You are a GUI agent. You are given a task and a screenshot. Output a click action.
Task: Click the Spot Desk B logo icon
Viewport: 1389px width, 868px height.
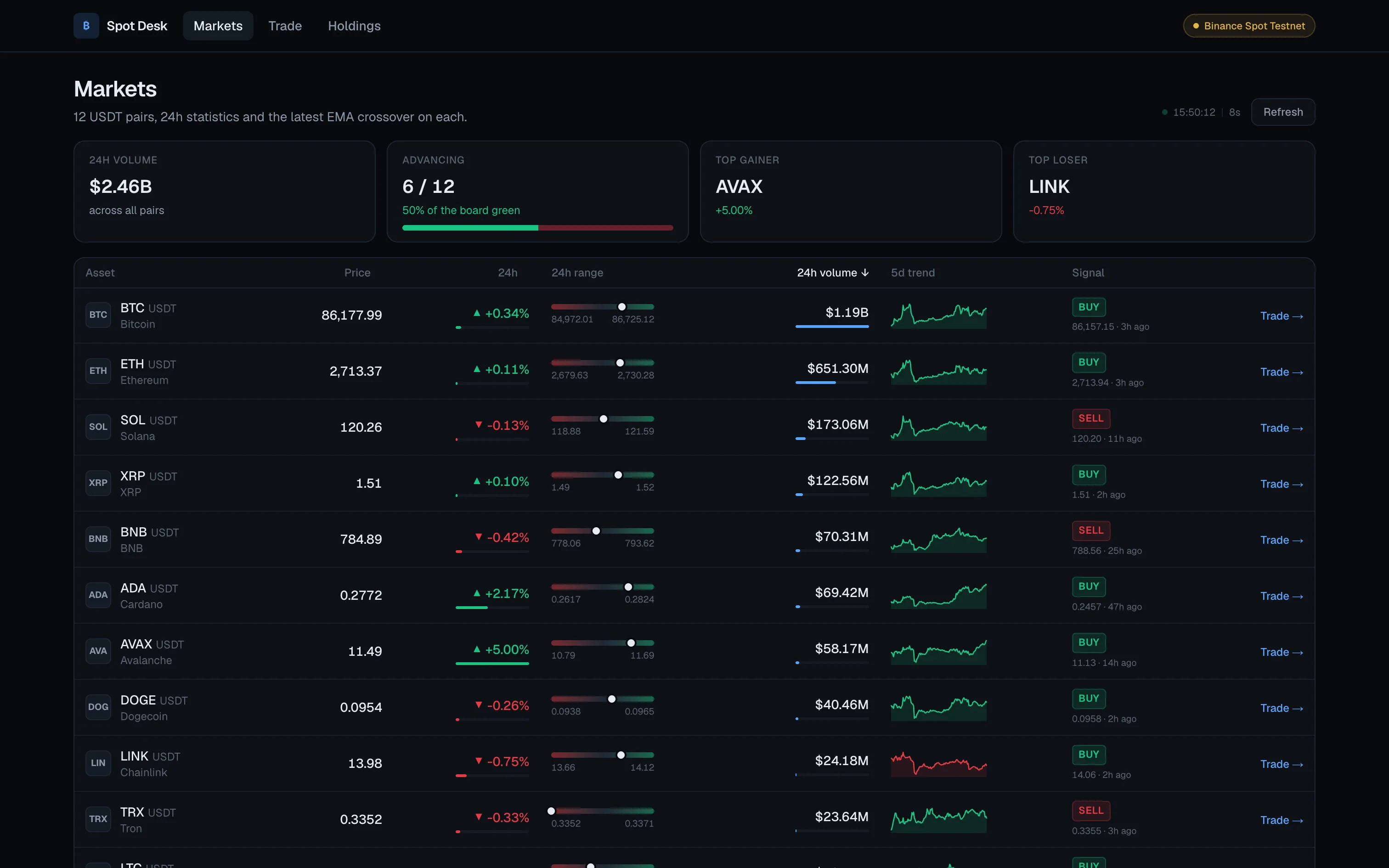[x=86, y=26]
